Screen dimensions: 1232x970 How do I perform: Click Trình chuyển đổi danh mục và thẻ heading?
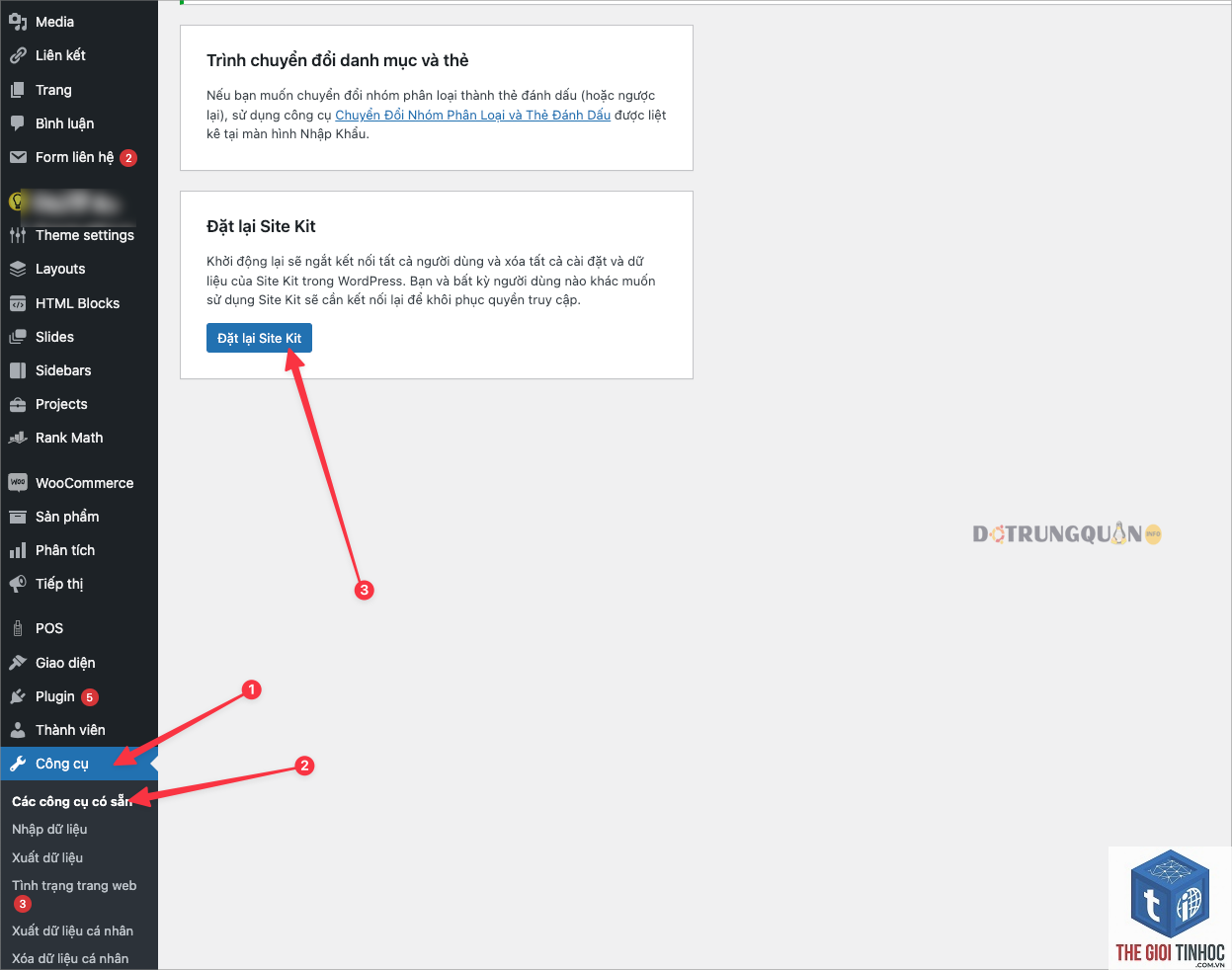click(338, 60)
